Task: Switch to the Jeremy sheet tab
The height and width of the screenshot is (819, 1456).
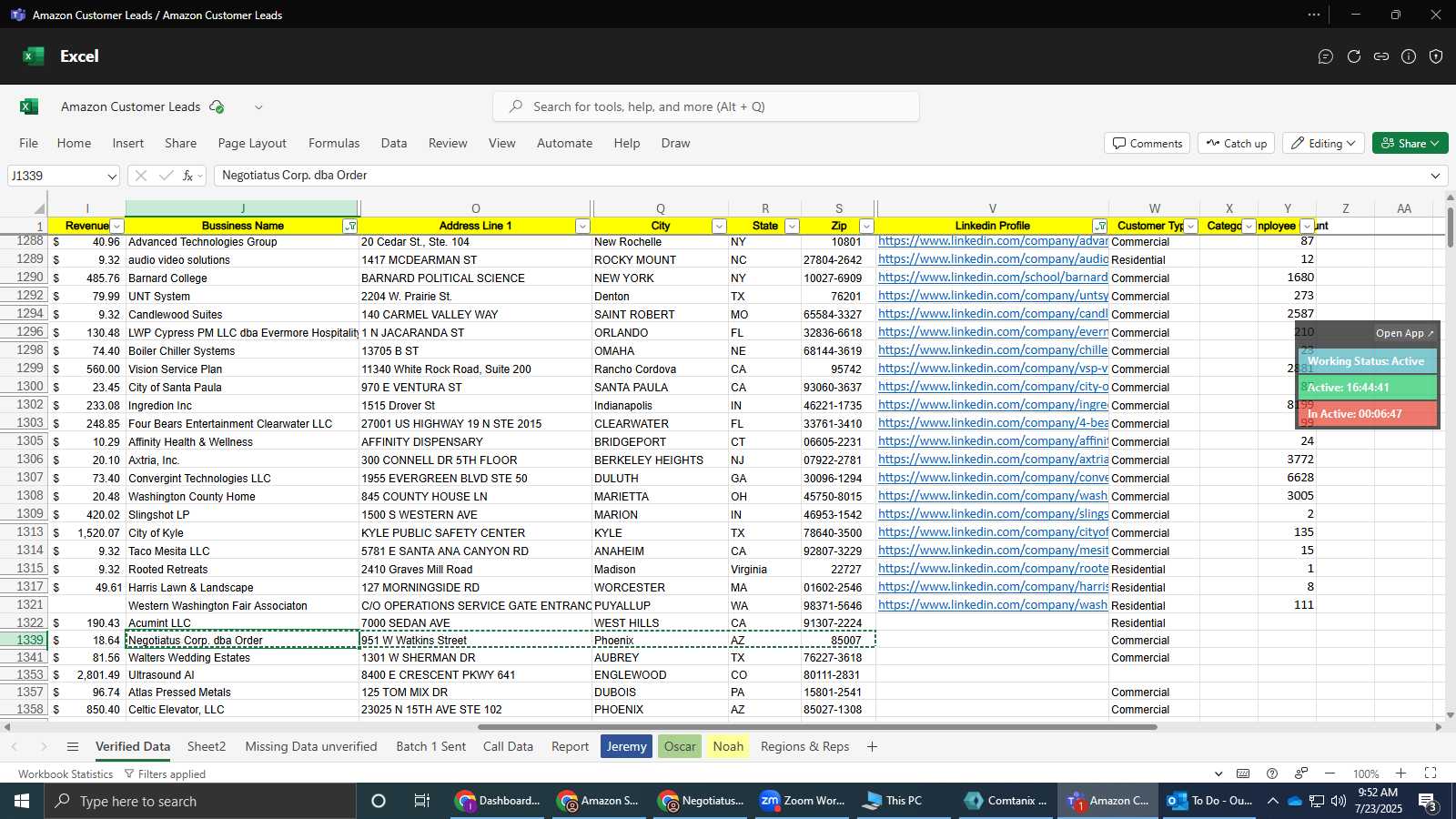Action: [626, 746]
